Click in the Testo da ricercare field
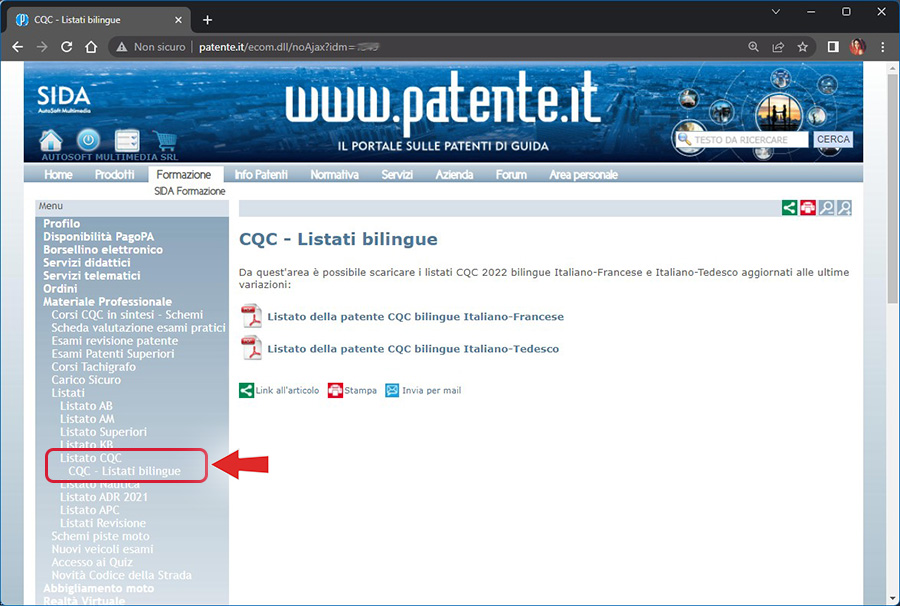 click(750, 140)
